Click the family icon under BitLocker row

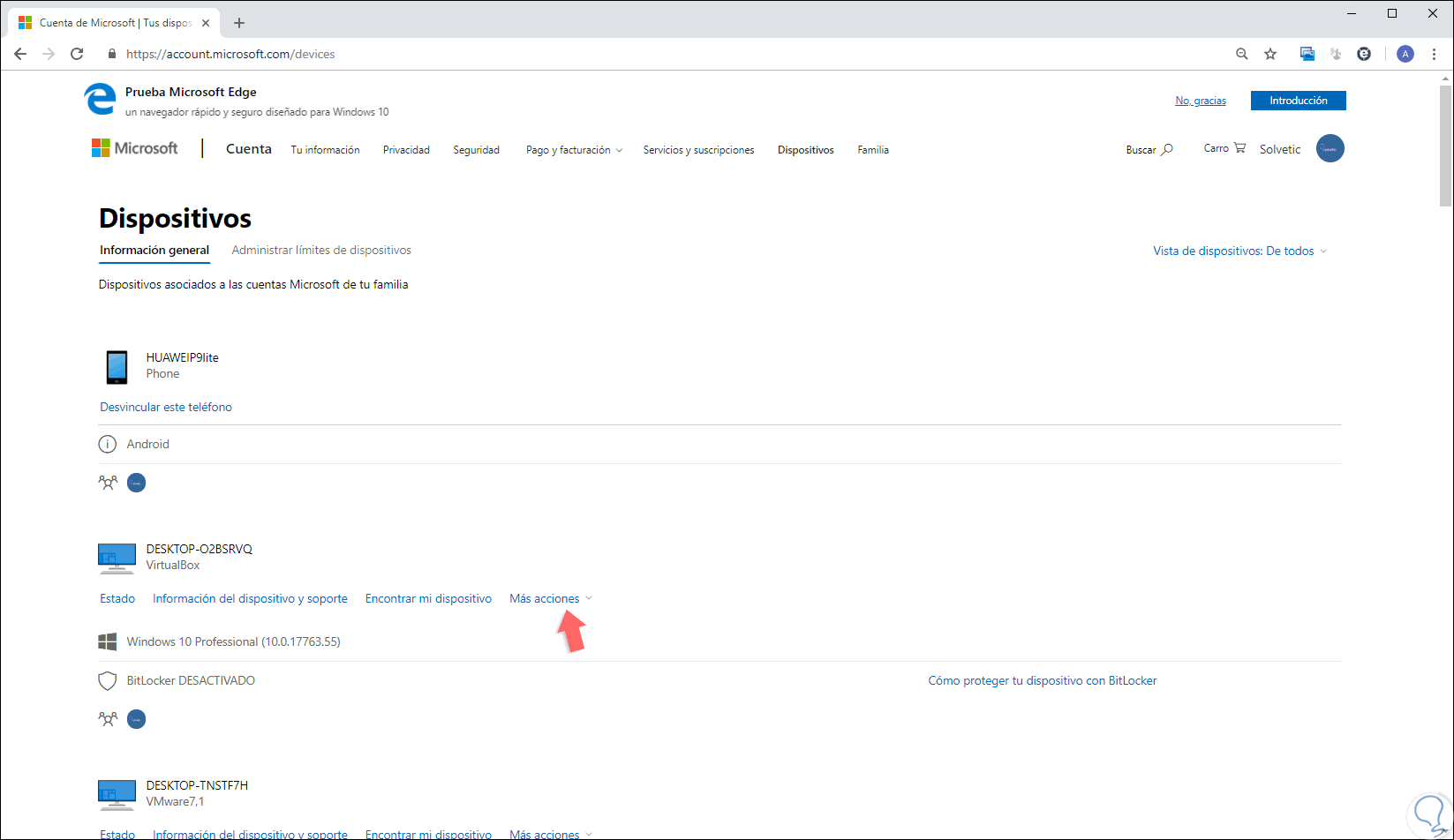pos(108,719)
